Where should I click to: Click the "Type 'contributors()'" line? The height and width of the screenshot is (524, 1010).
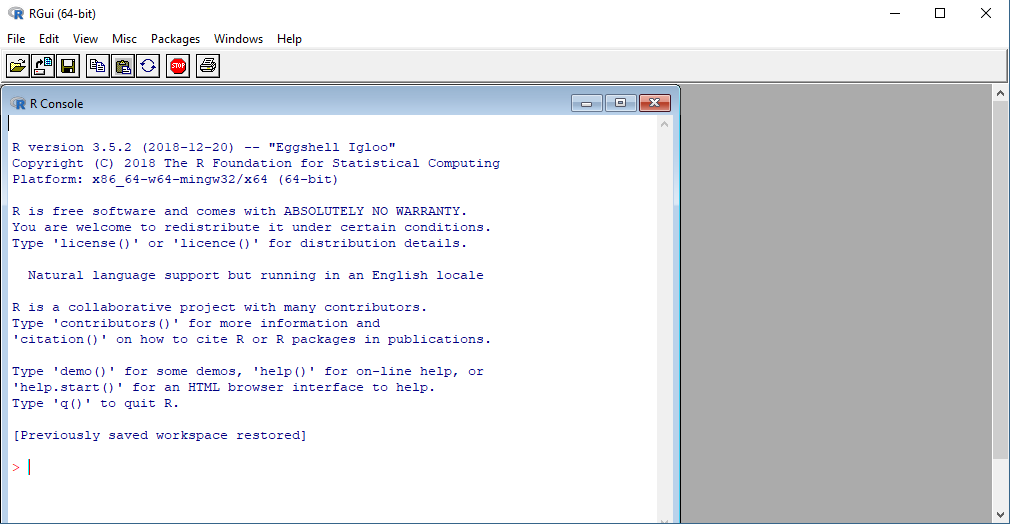[x=196, y=324]
